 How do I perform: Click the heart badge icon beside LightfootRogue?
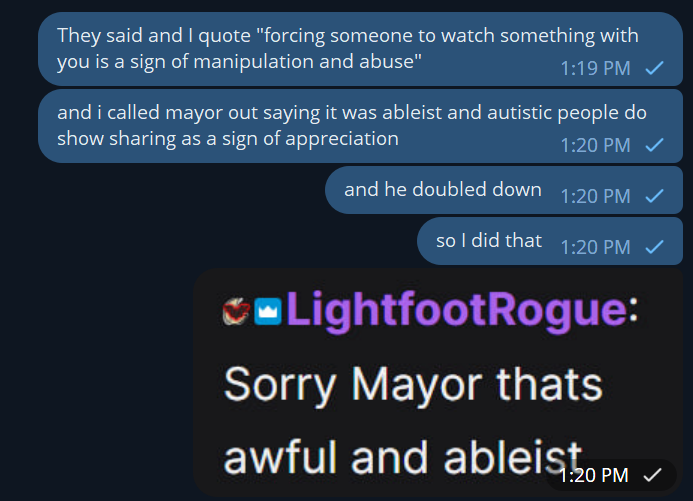236,311
